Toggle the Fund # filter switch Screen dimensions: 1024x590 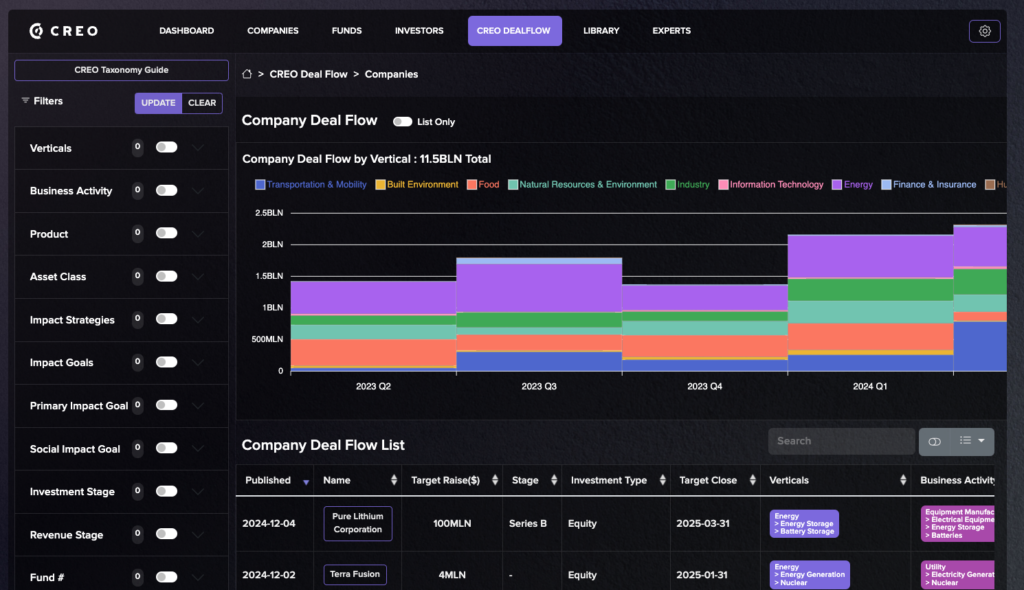click(167, 576)
